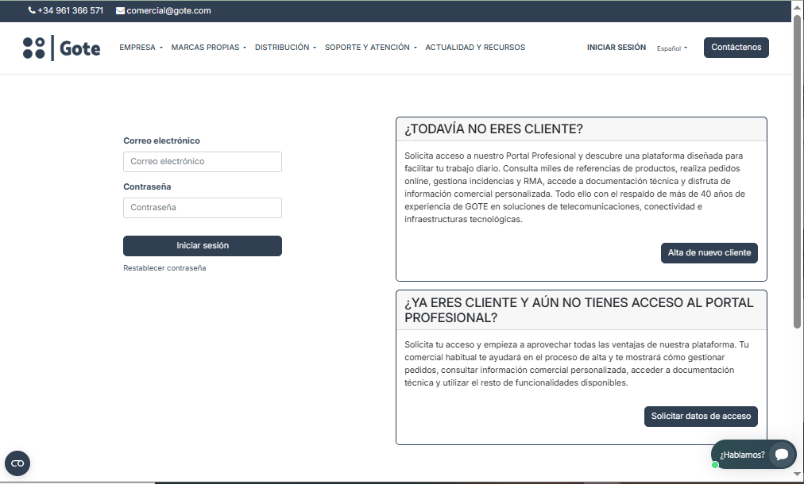The height and width of the screenshot is (484, 804).
Task: Click the page vertical scrollbar
Action: [x=797, y=172]
